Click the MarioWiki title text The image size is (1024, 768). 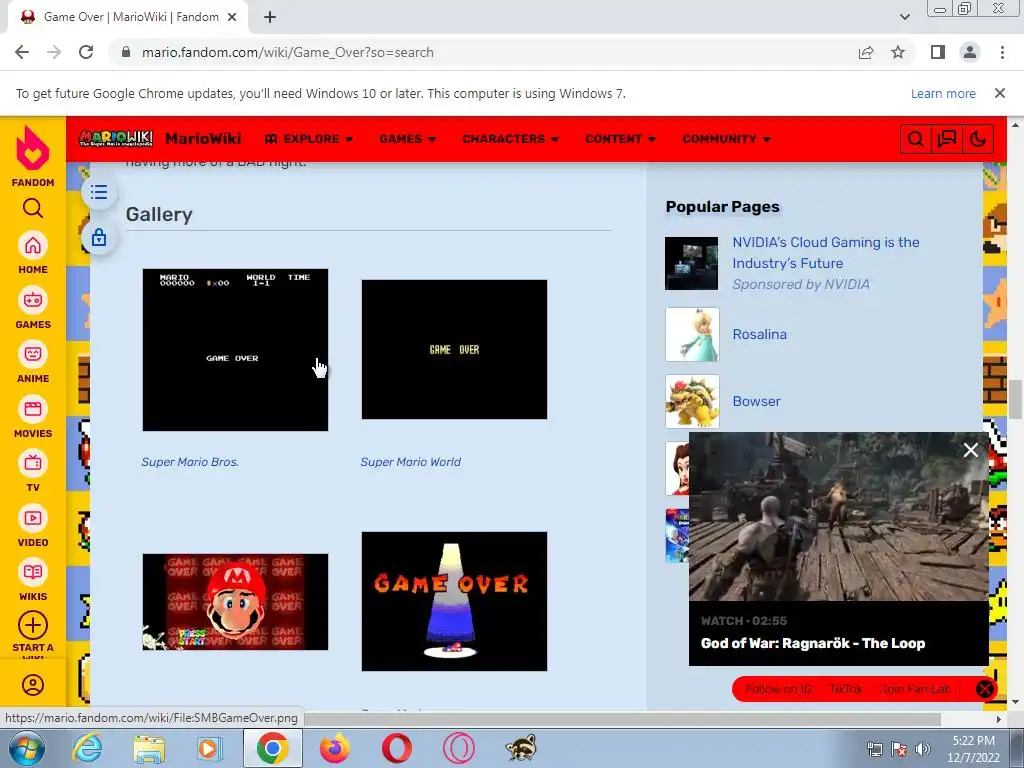pos(203,138)
